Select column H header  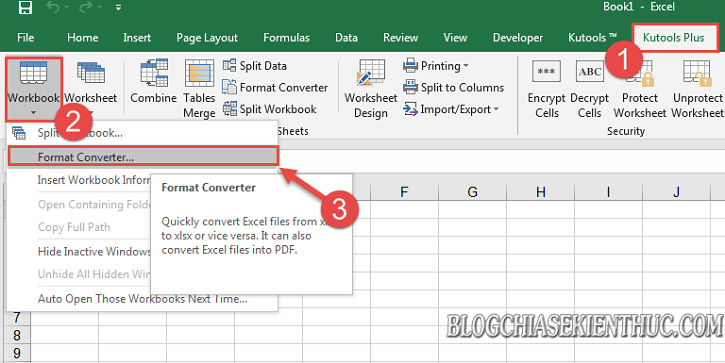tap(541, 191)
